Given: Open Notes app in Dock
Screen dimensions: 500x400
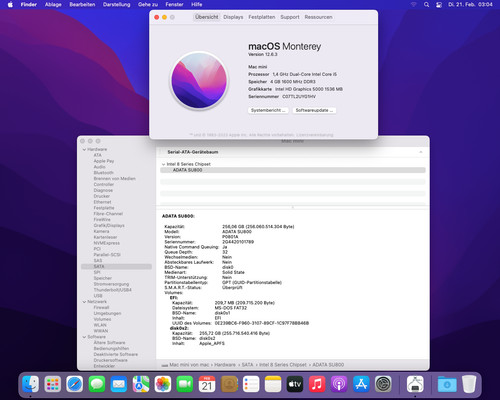Looking at the screenshot, I should click(x=273, y=384).
